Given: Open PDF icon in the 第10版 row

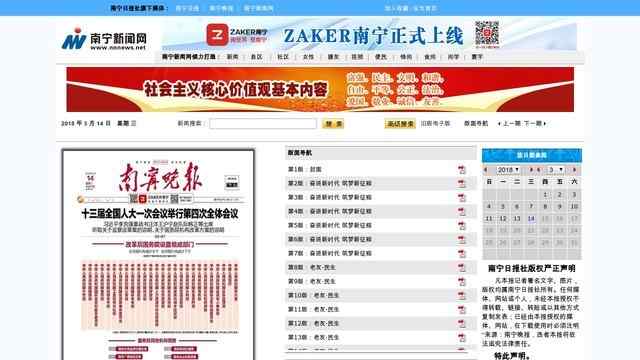Looking at the screenshot, I should [462, 296].
